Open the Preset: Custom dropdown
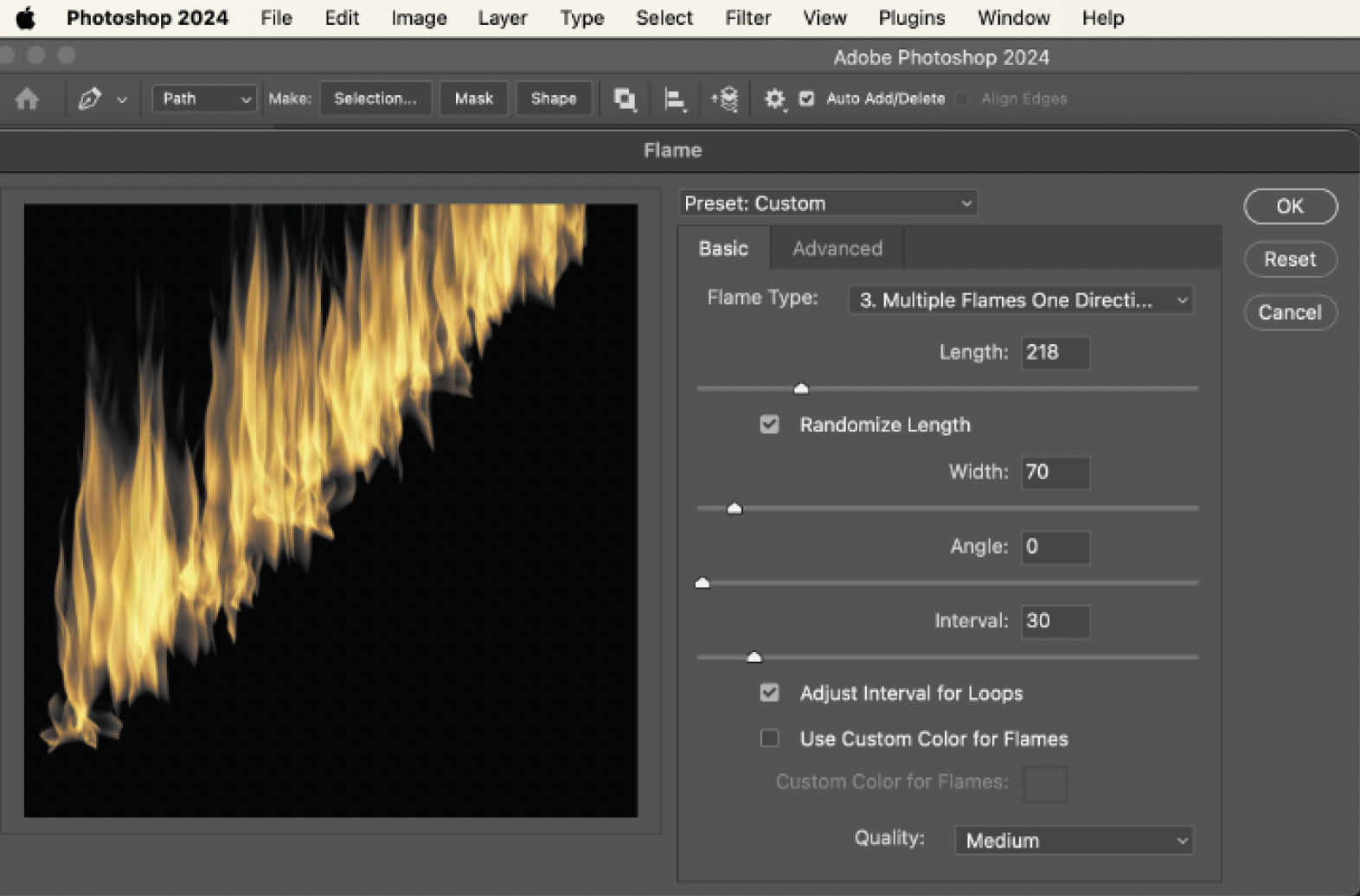The width and height of the screenshot is (1360, 896). coord(828,203)
